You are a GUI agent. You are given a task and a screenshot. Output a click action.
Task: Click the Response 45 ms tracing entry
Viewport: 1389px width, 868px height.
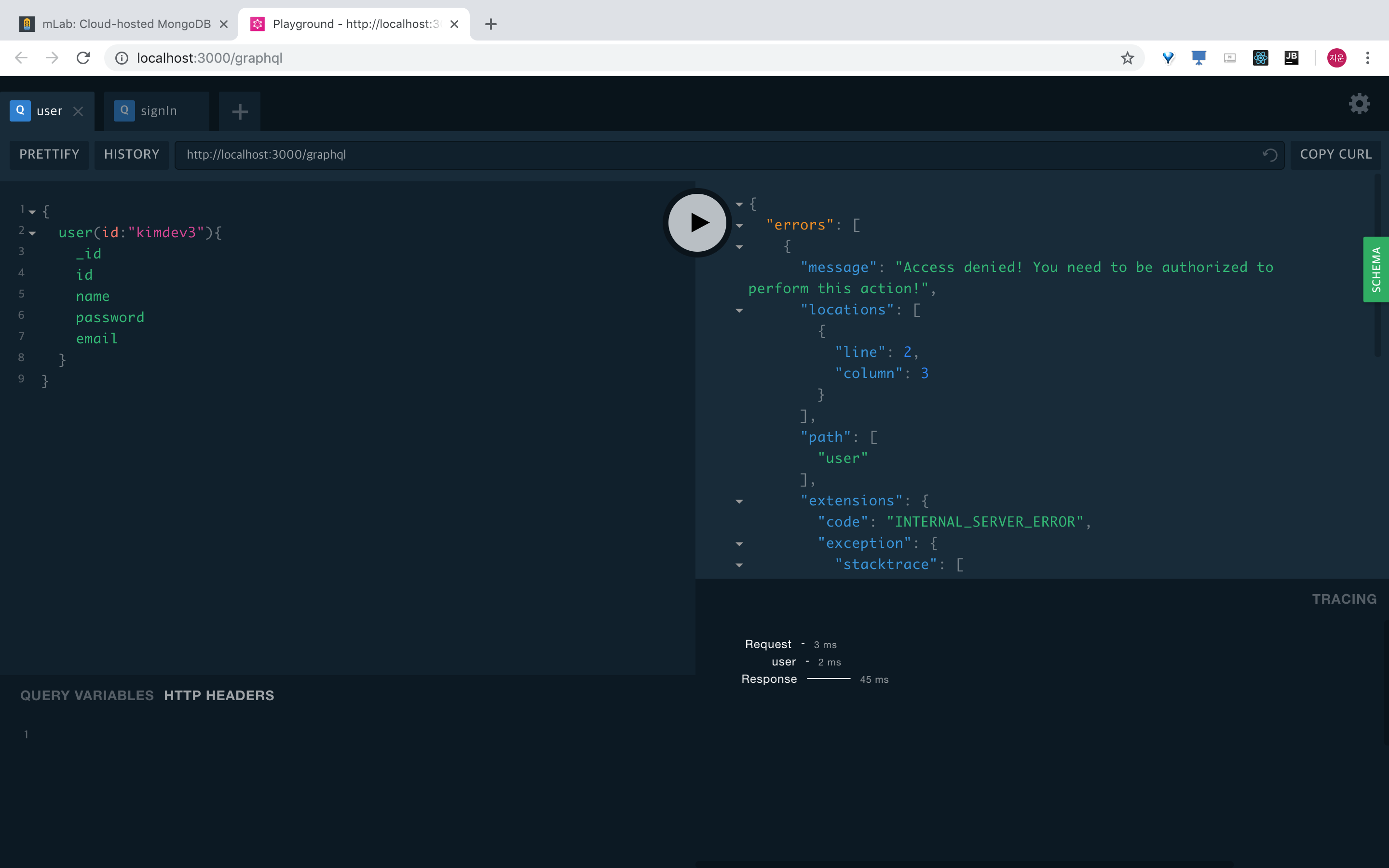815,679
